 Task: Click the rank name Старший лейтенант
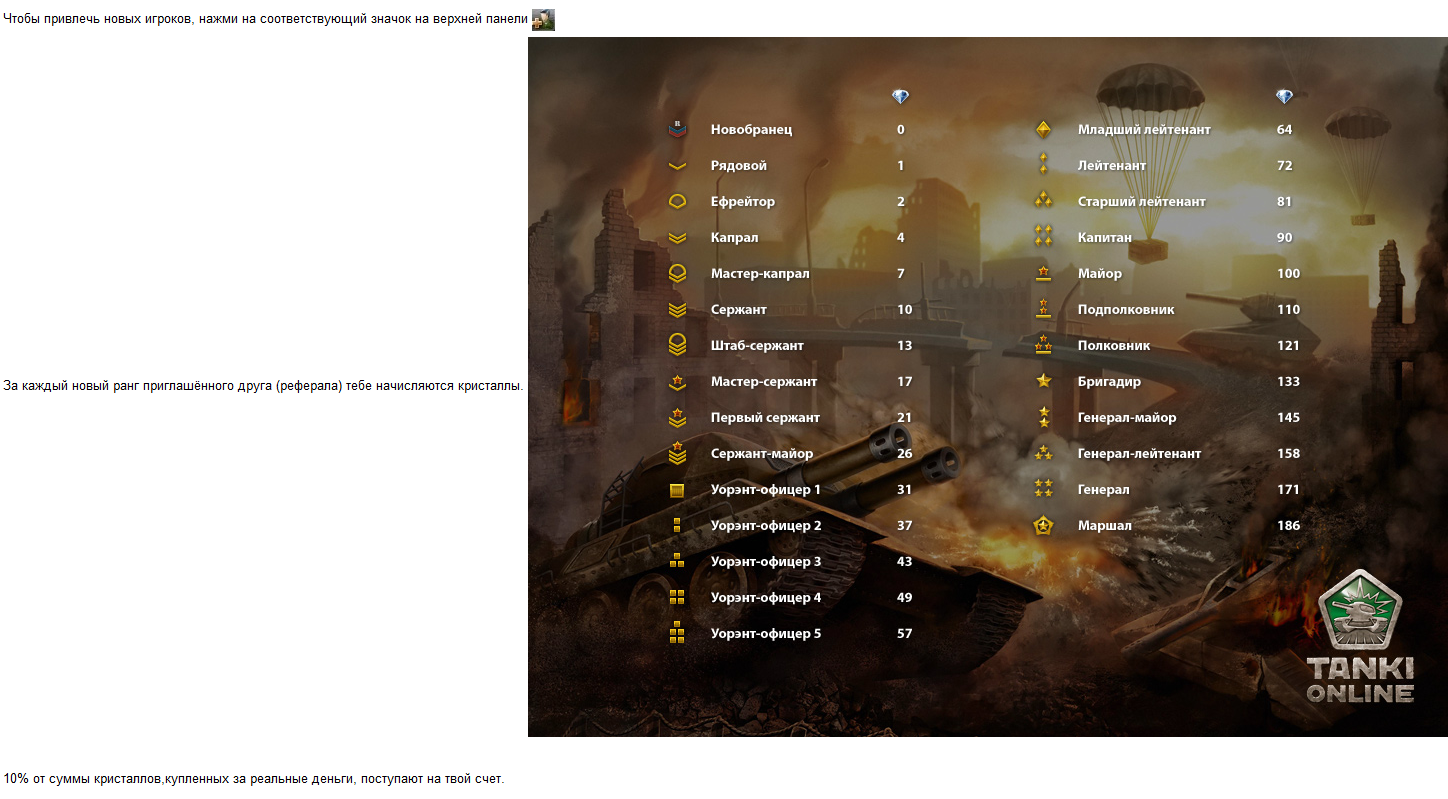click(1142, 202)
